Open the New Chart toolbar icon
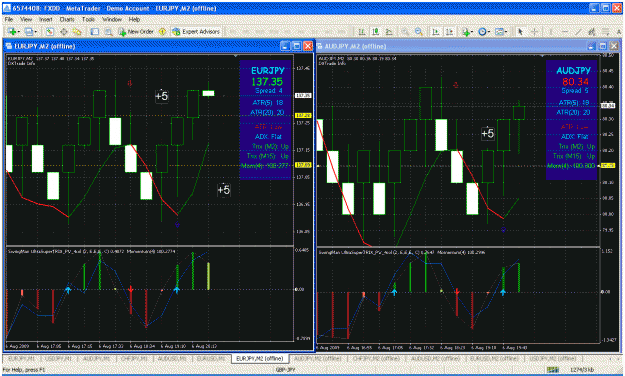Viewport: 625px width, 376px height. click(x=12, y=31)
